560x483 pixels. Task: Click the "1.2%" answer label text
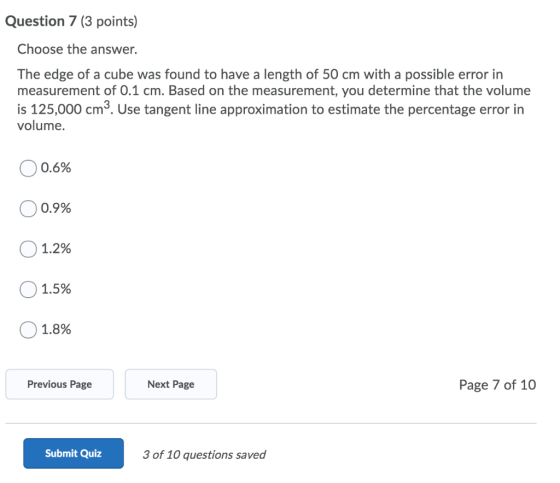[56, 248]
